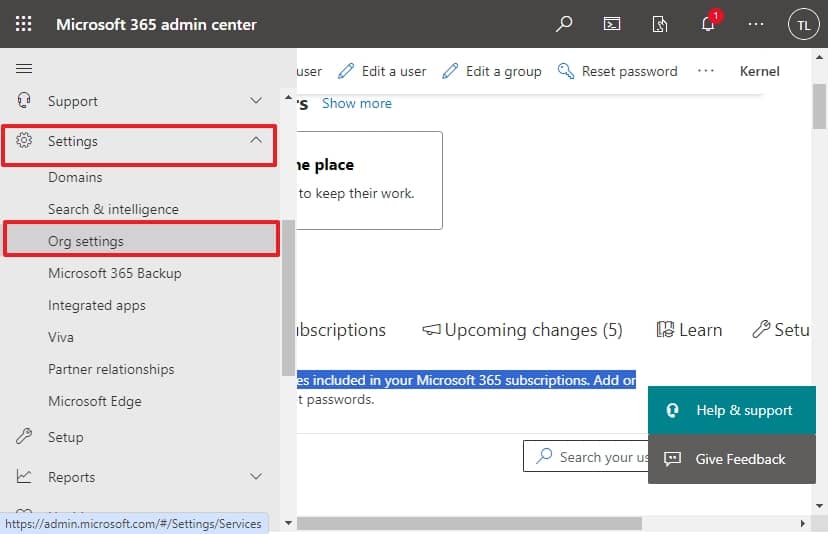Open the app launcher waffle icon

[x=24, y=24]
